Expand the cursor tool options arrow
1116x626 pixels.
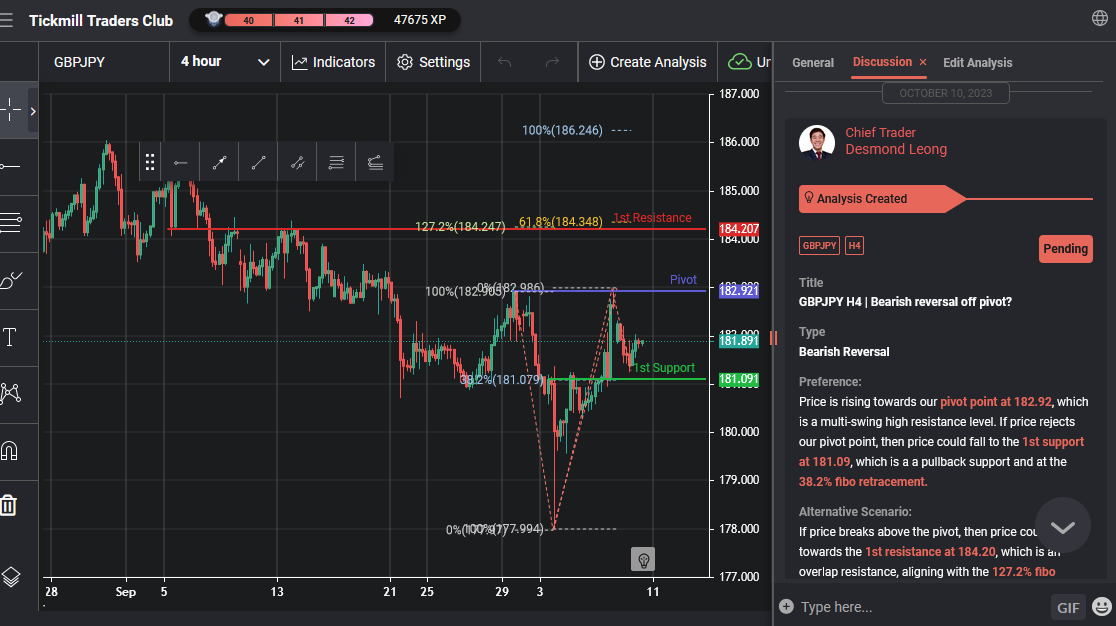tap(33, 111)
